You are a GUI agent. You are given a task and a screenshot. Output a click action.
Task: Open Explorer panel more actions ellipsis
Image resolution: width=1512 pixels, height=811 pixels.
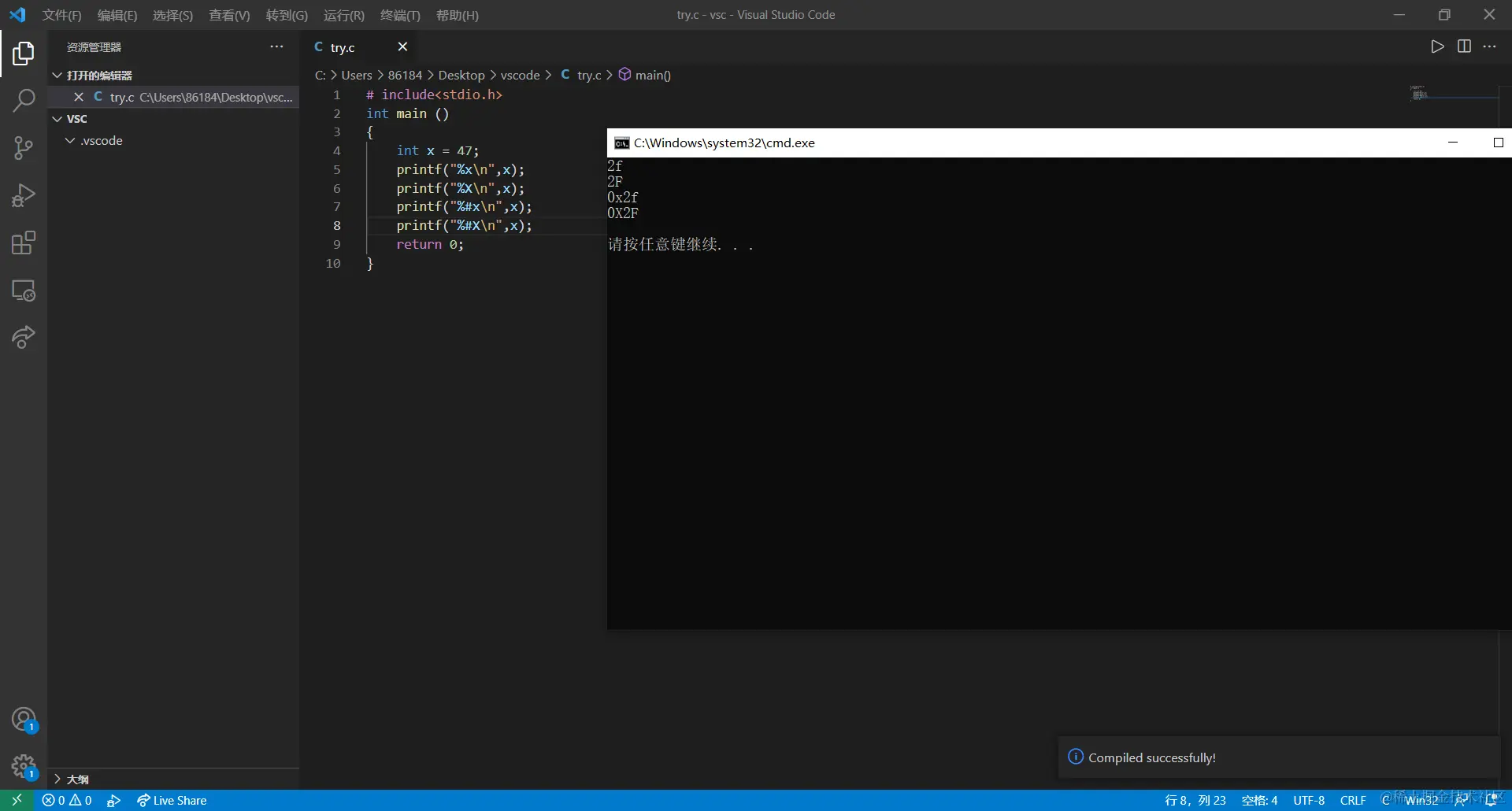pyautogui.click(x=276, y=47)
